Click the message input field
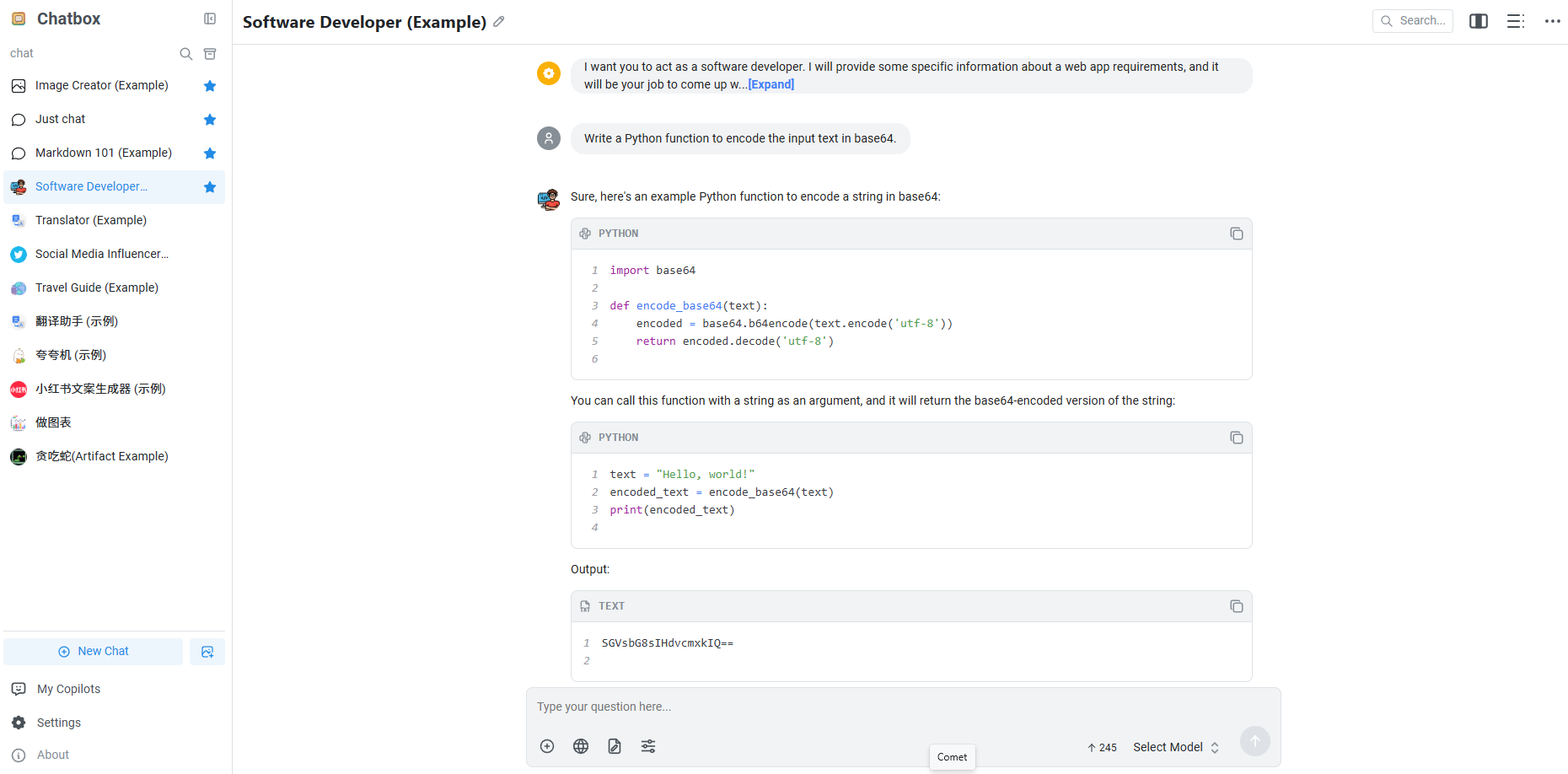The image size is (1568, 774). [902, 707]
